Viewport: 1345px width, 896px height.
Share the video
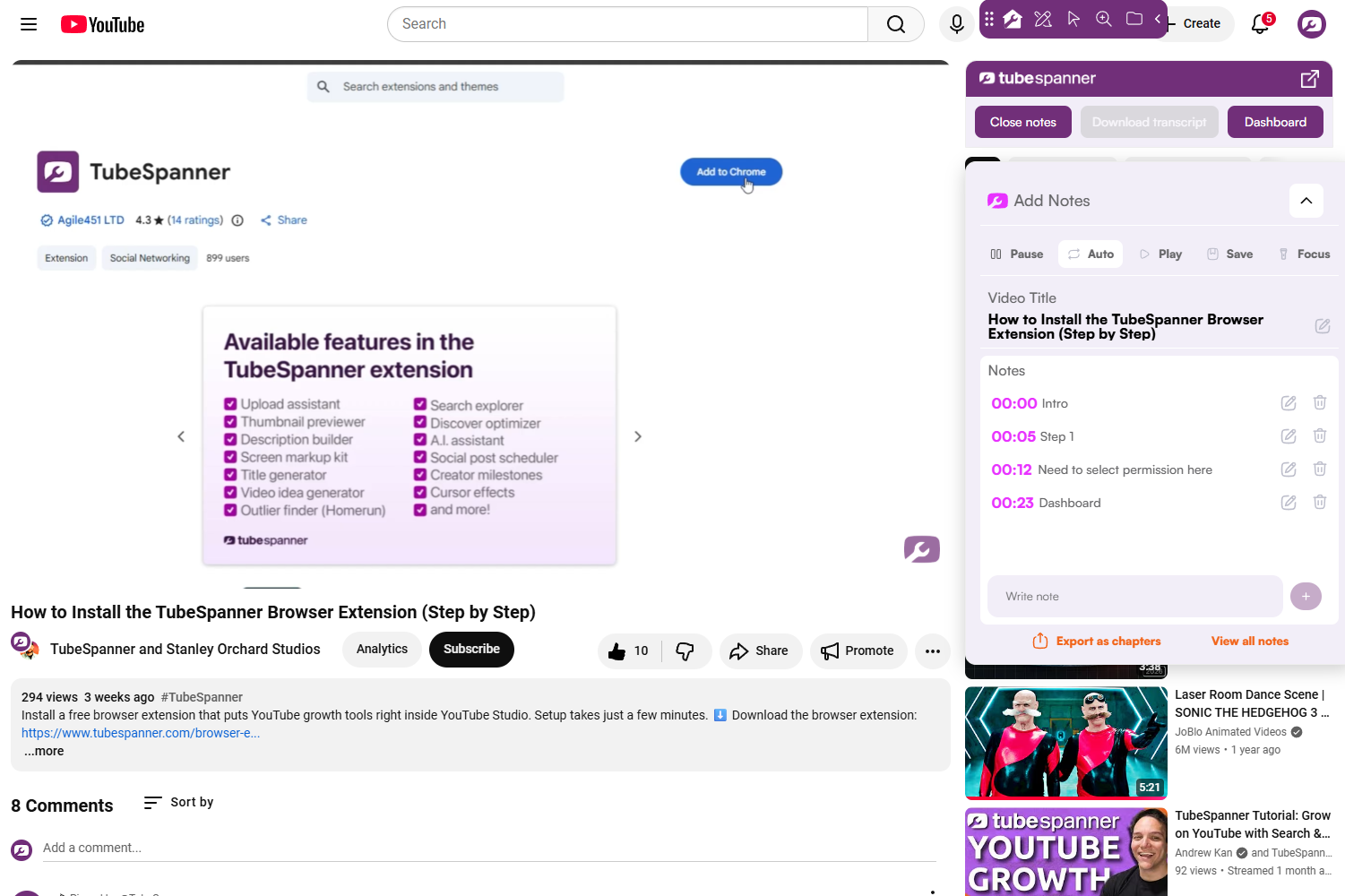(x=760, y=651)
